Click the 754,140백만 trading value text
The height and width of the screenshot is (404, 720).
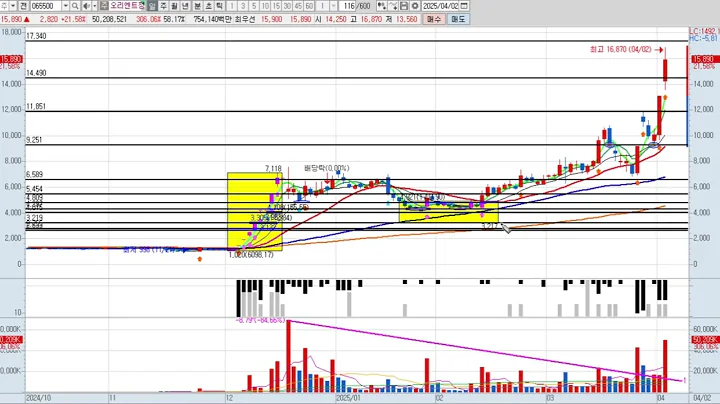(x=213, y=19)
